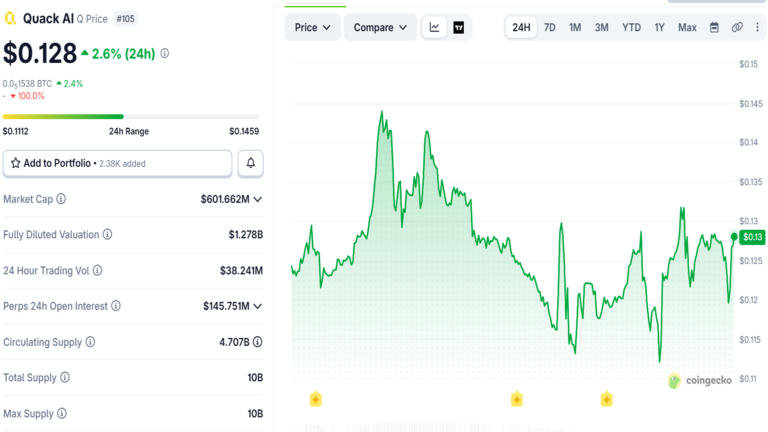Screen dimensions: 768x432
Task: Switch to the line chart view icon
Action: point(434,27)
